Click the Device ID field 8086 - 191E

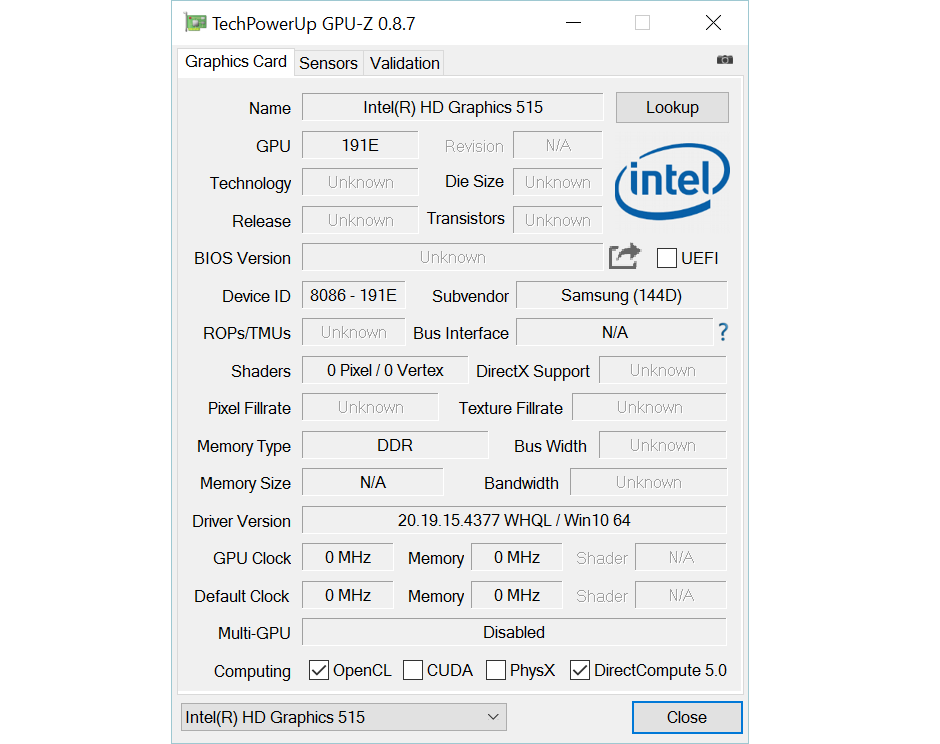point(354,296)
